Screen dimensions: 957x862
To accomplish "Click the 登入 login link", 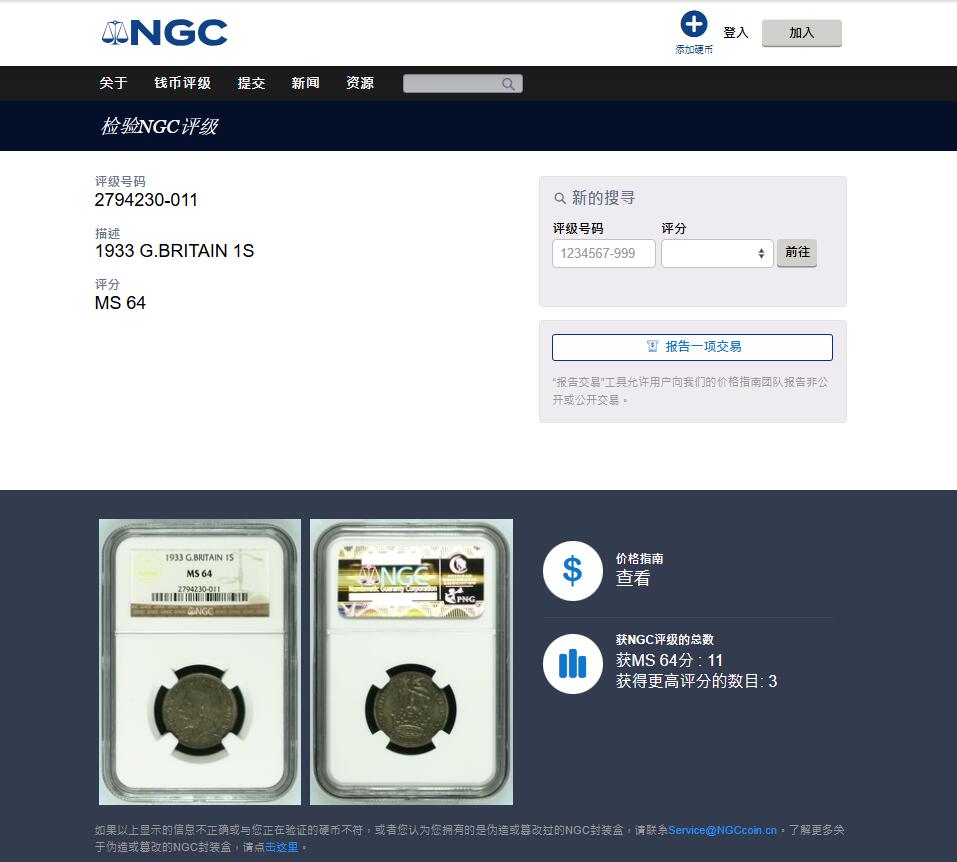I will point(735,33).
